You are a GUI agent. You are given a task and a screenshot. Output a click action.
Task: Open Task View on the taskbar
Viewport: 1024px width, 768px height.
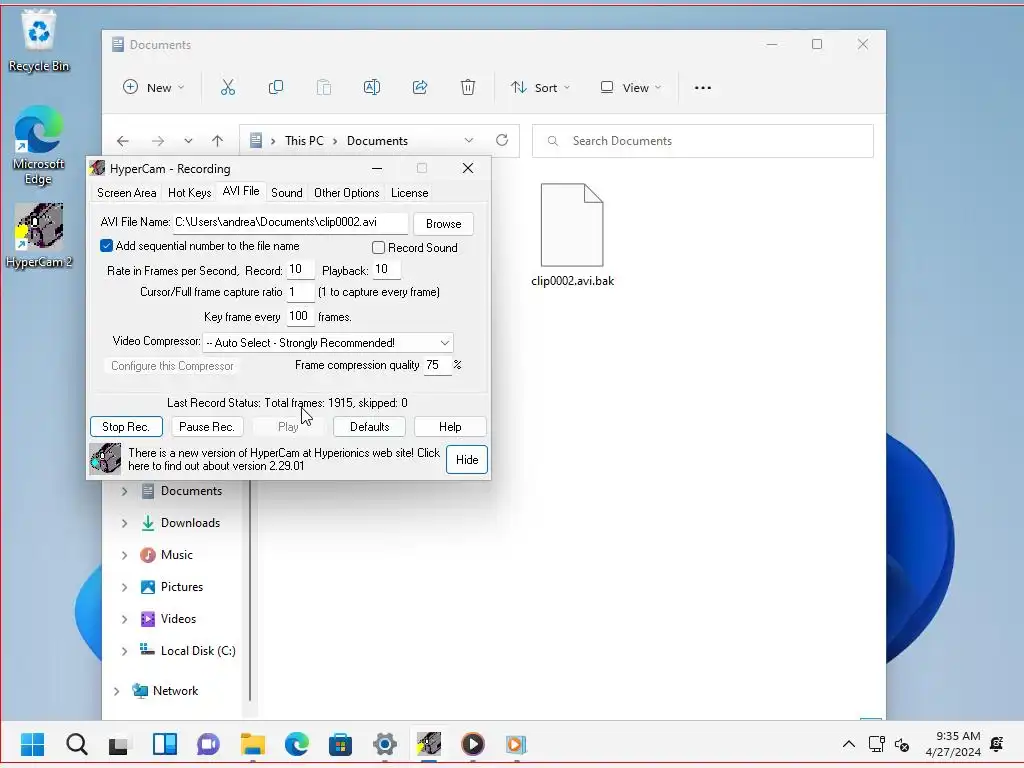point(119,744)
